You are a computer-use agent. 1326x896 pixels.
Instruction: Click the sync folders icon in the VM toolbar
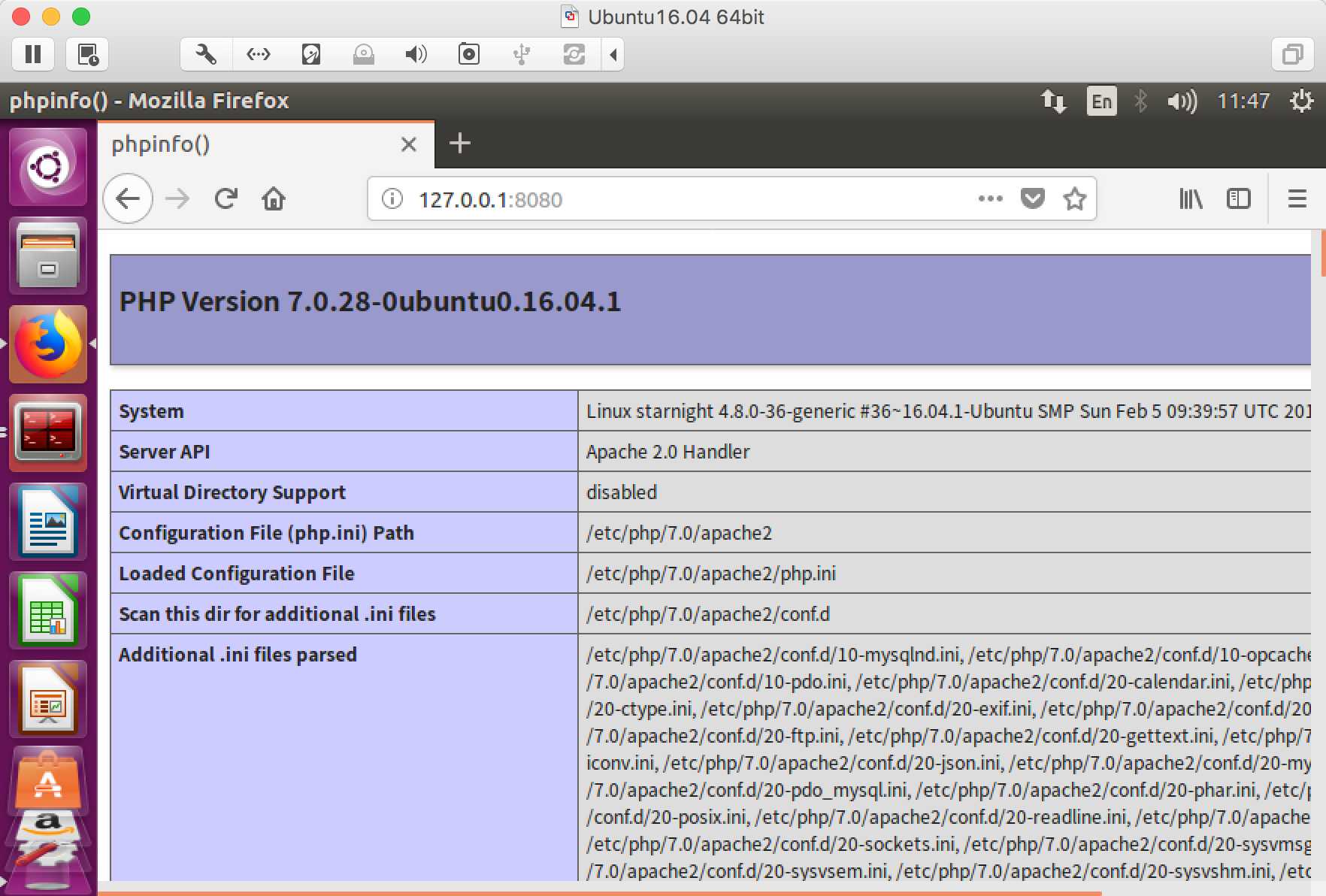(x=574, y=54)
